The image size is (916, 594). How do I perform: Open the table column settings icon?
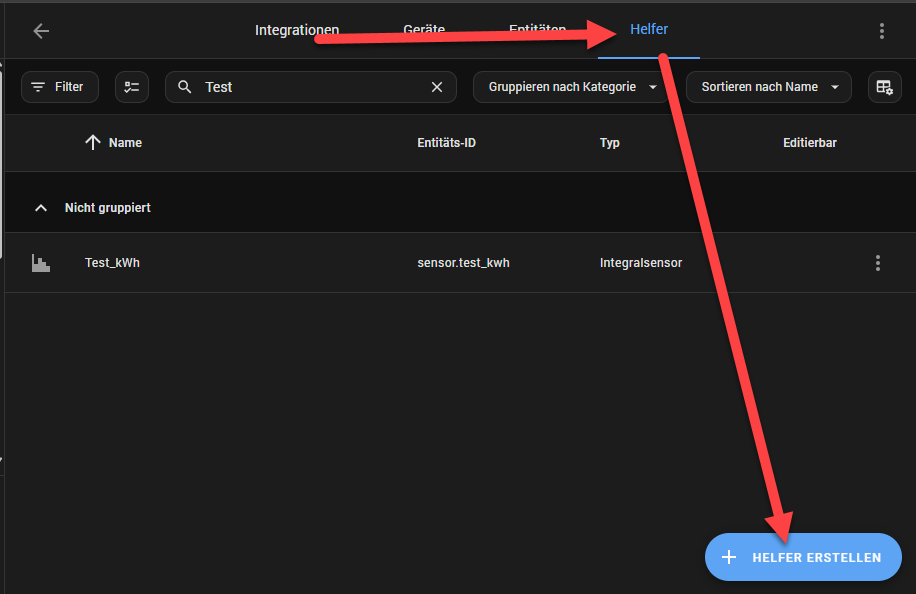(884, 87)
